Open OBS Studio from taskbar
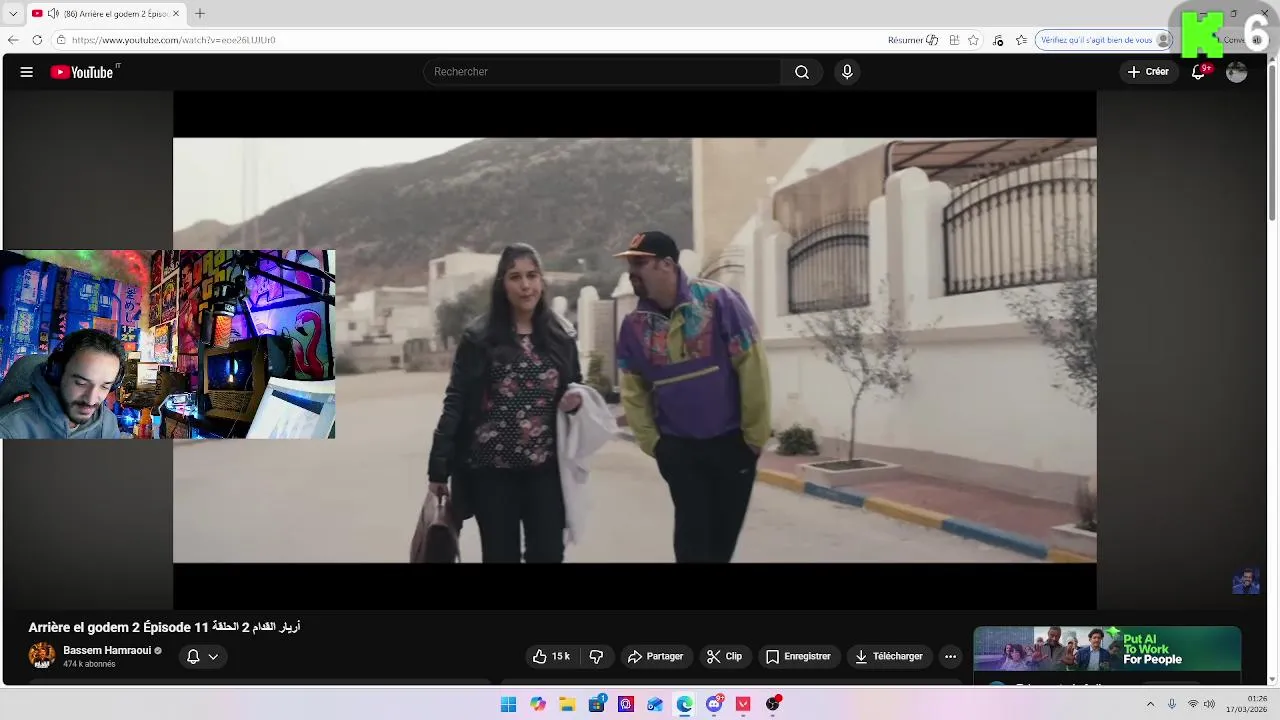Viewport: 1280px width, 720px height. [x=773, y=704]
